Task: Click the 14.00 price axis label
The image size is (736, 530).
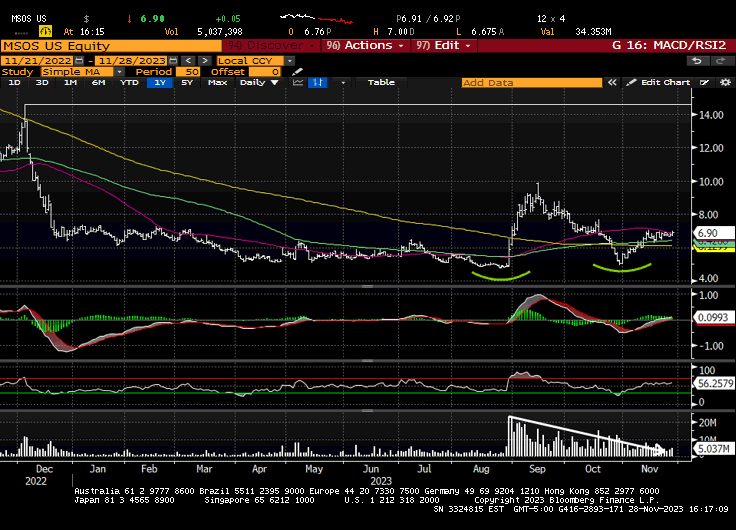Action: coord(711,115)
